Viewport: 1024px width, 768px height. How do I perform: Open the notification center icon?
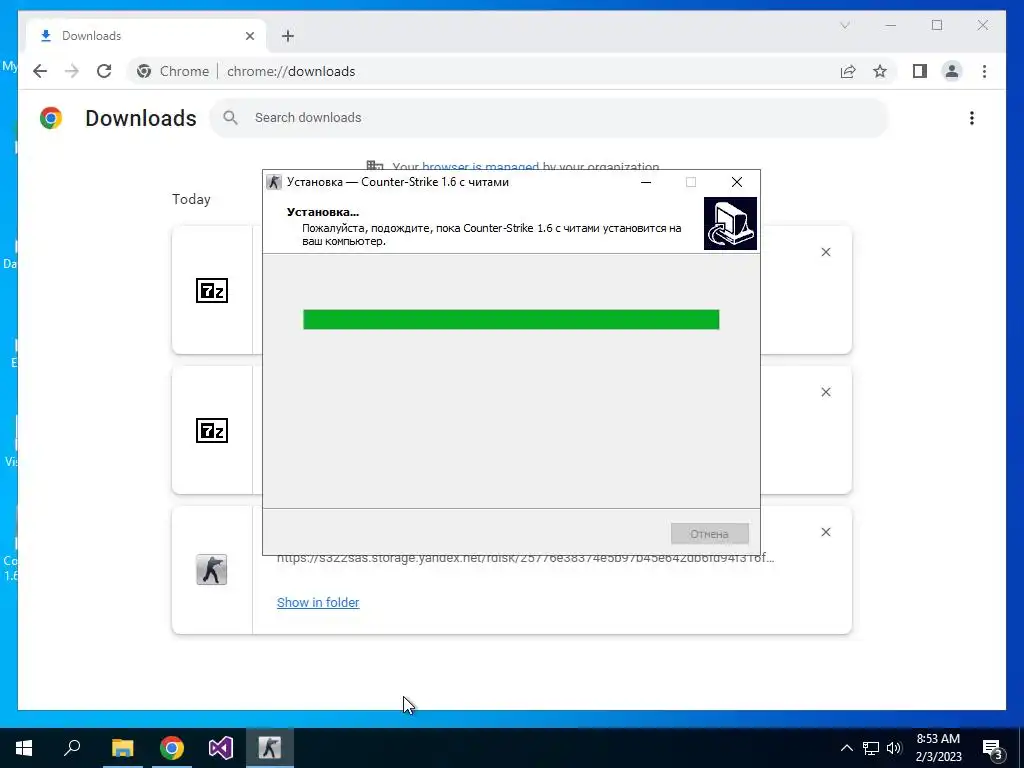coord(993,748)
